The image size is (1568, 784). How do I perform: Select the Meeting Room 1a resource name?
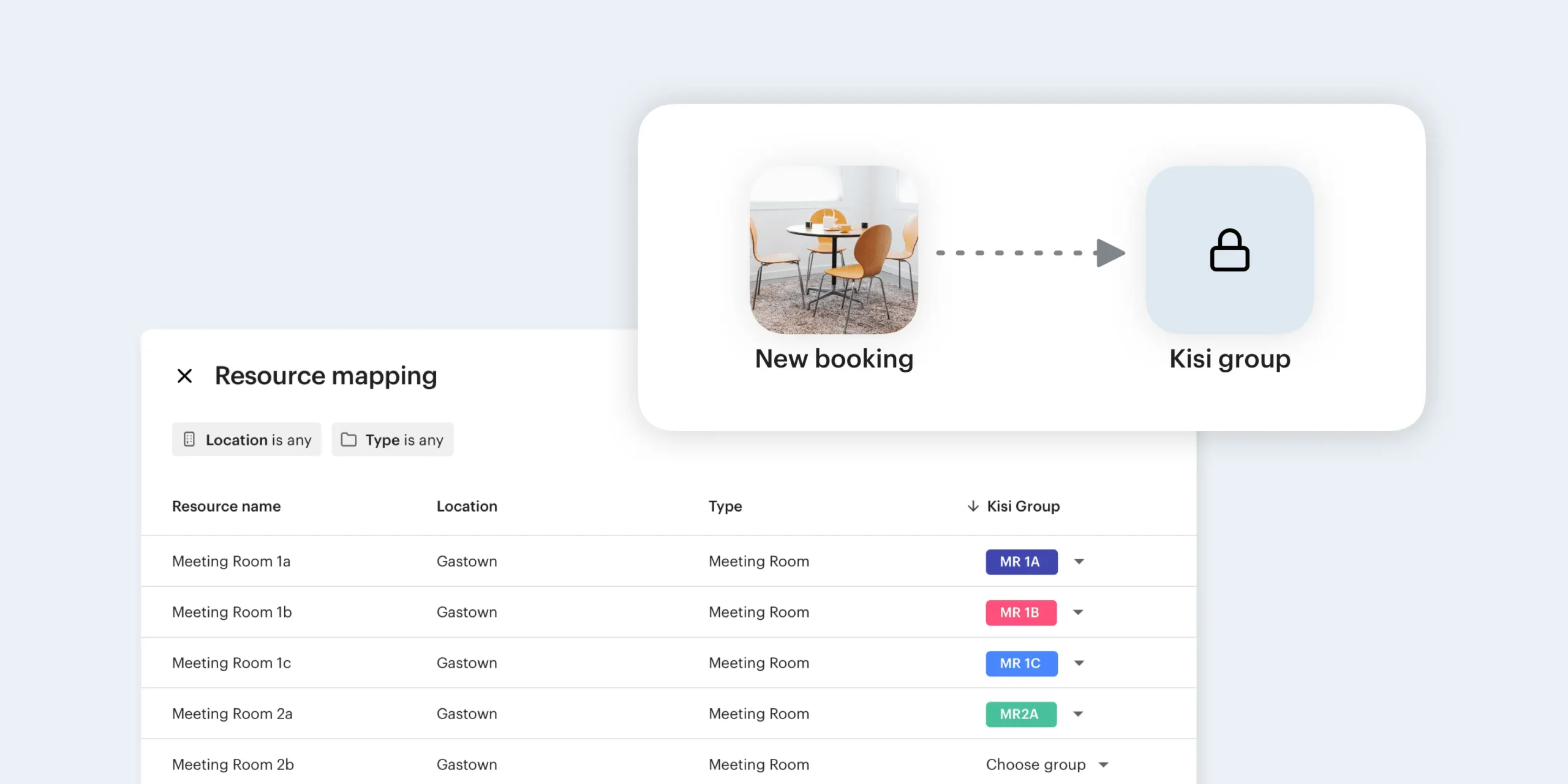(x=231, y=561)
